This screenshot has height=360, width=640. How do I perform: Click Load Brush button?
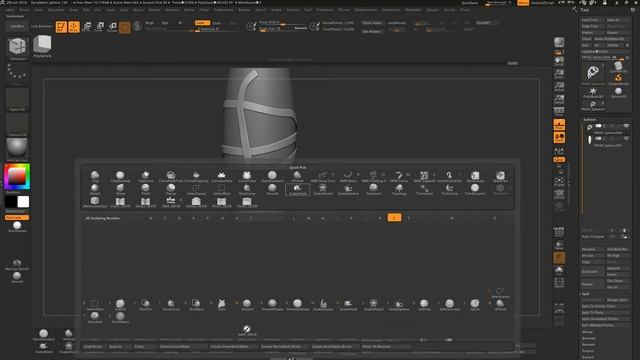coord(93,347)
